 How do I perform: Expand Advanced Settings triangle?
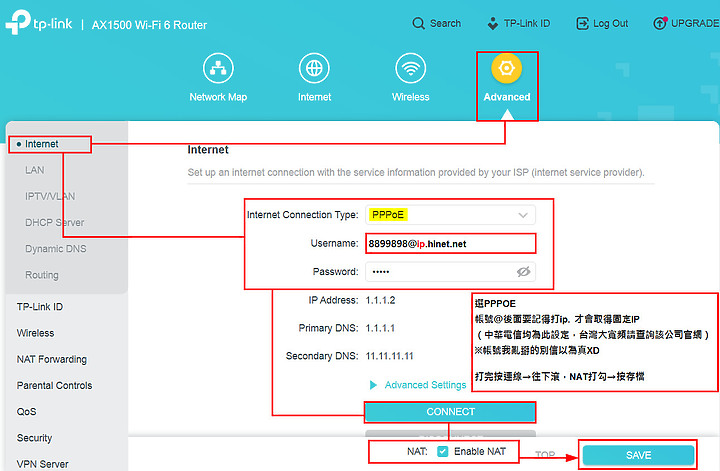pyautogui.click(x=373, y=385)
